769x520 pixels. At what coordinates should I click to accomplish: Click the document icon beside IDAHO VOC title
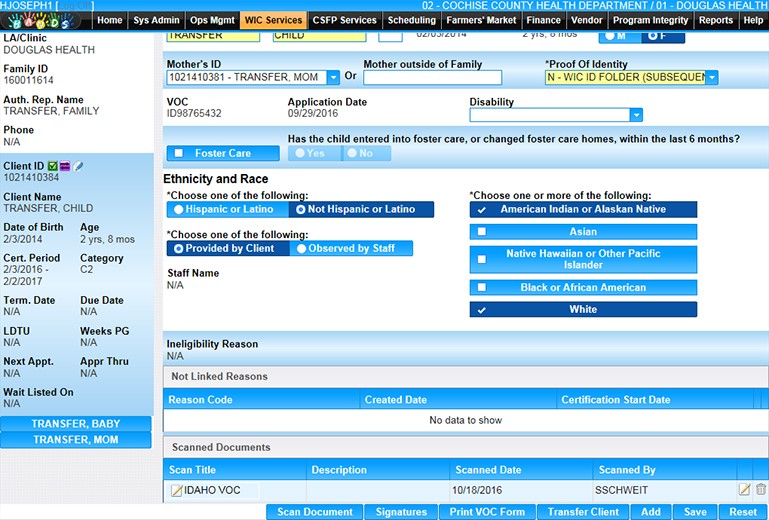(x=177, y=491)
